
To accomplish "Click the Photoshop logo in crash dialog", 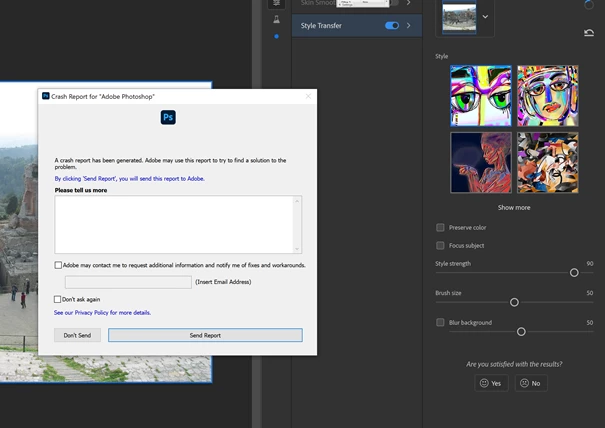I will [x=168, y=117].
